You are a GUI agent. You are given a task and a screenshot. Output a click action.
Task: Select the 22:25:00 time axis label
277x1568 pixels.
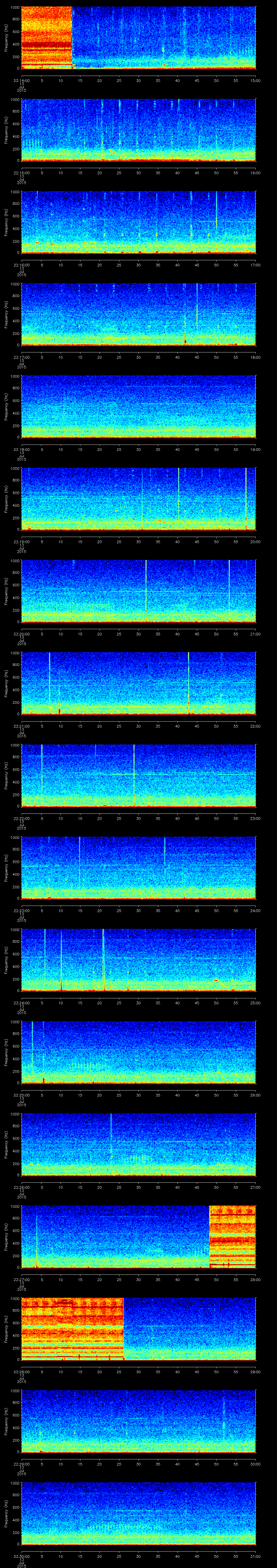point(21,1095)
